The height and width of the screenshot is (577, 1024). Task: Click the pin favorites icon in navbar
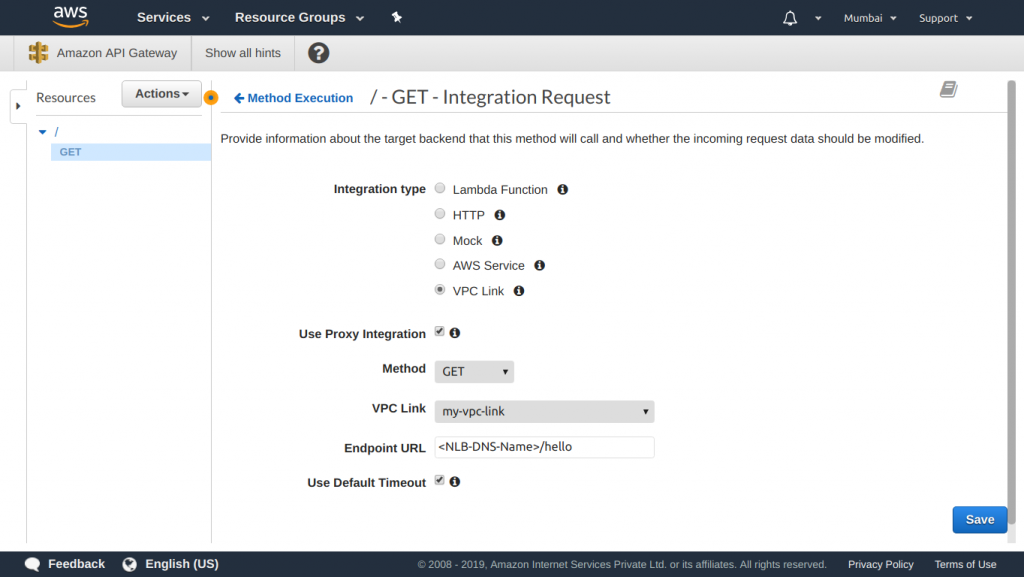click(x=396, y=17)
